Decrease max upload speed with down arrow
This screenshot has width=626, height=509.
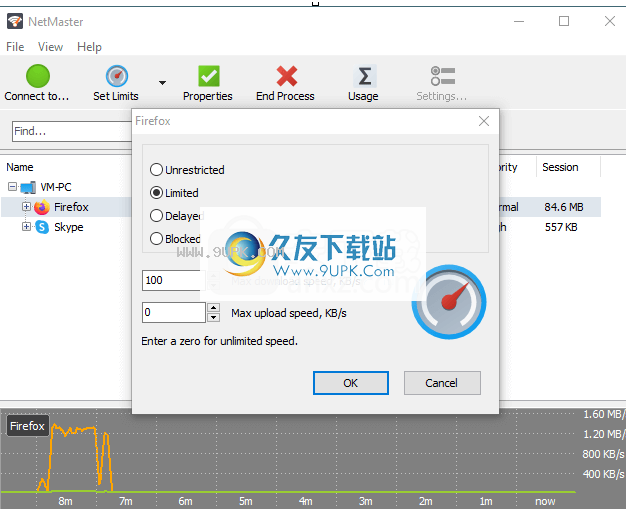click(x=214, y=317)
